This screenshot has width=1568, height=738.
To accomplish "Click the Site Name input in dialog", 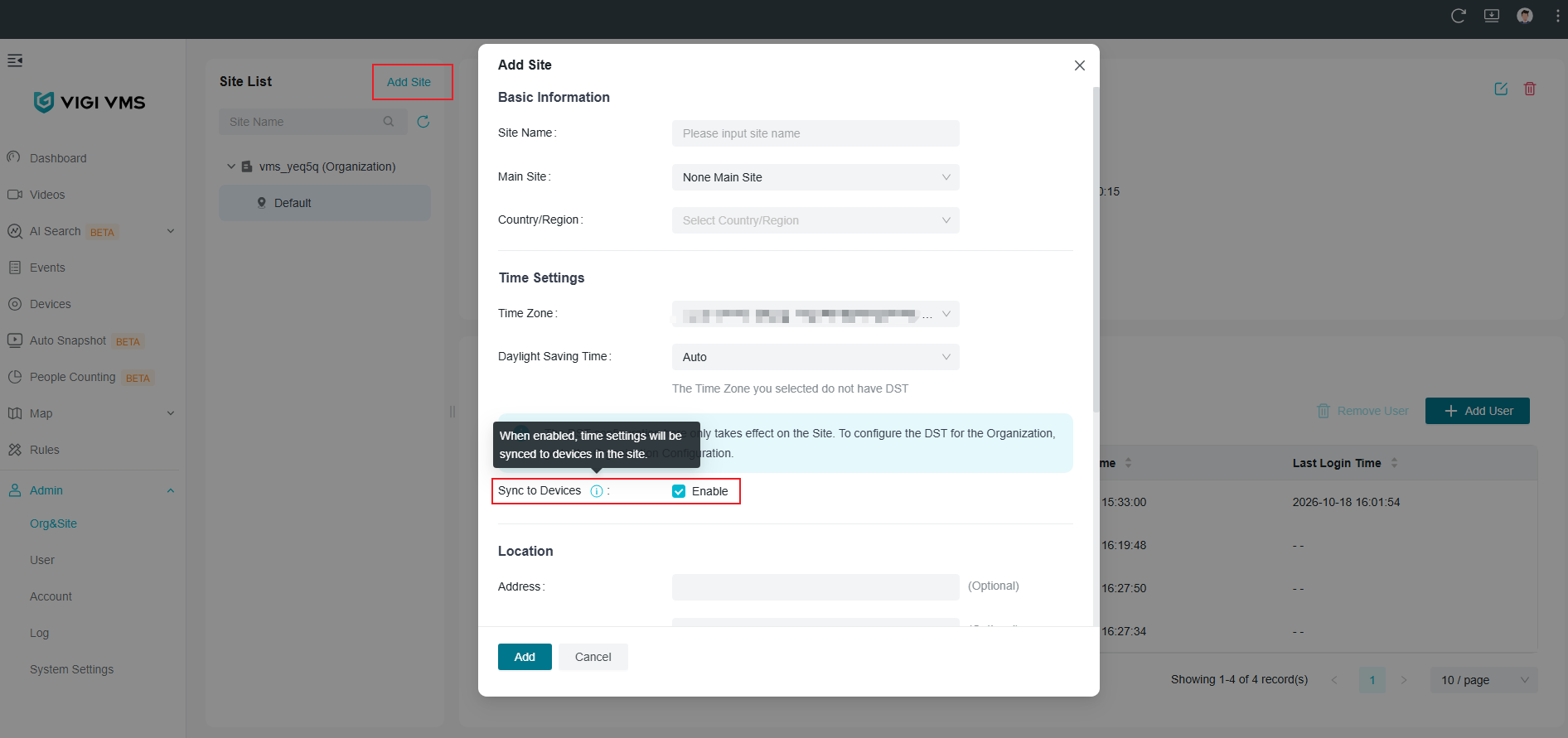I will tap(815, 133).
